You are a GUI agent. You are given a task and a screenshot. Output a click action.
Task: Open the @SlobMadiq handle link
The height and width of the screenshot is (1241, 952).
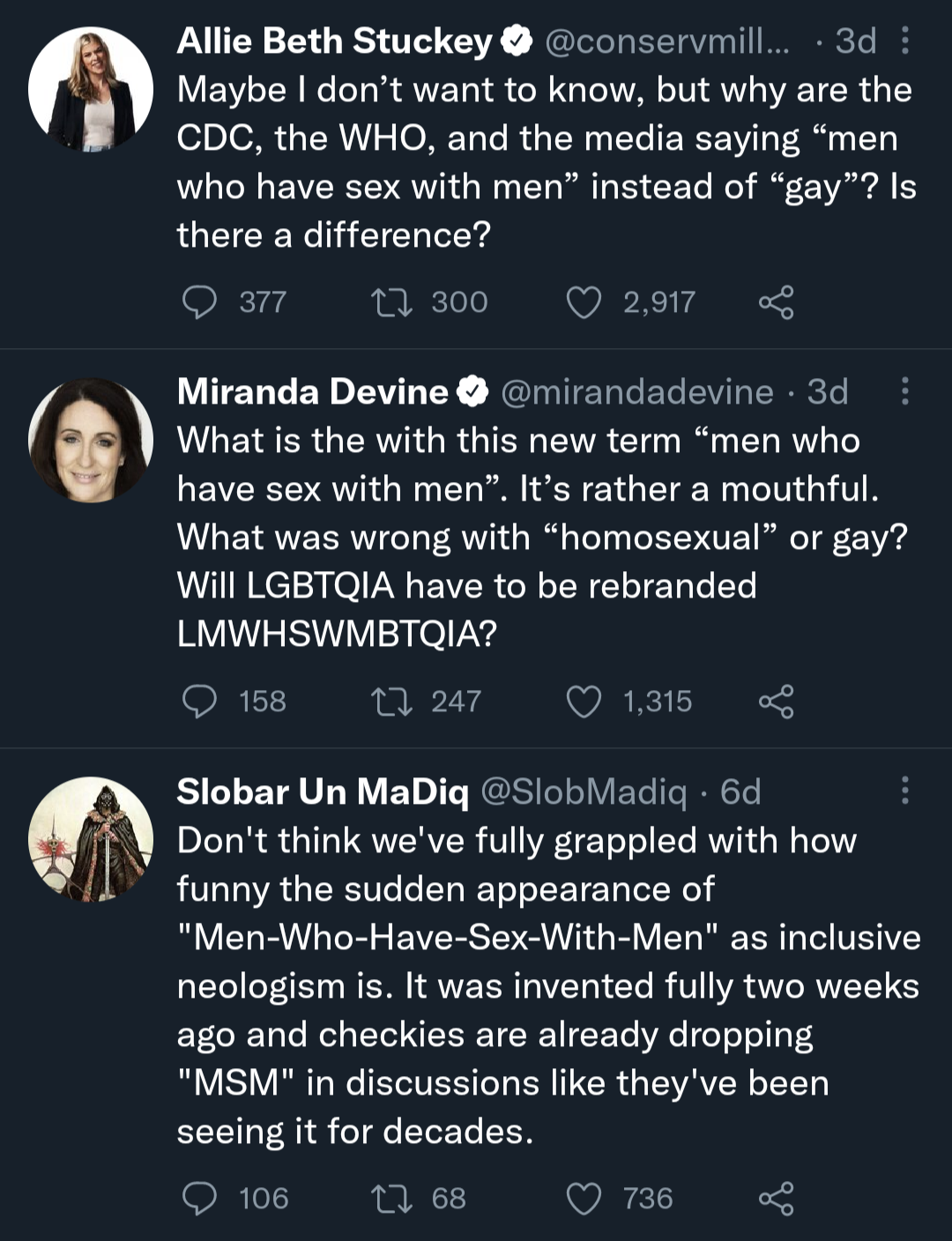(x=584, y=792)
